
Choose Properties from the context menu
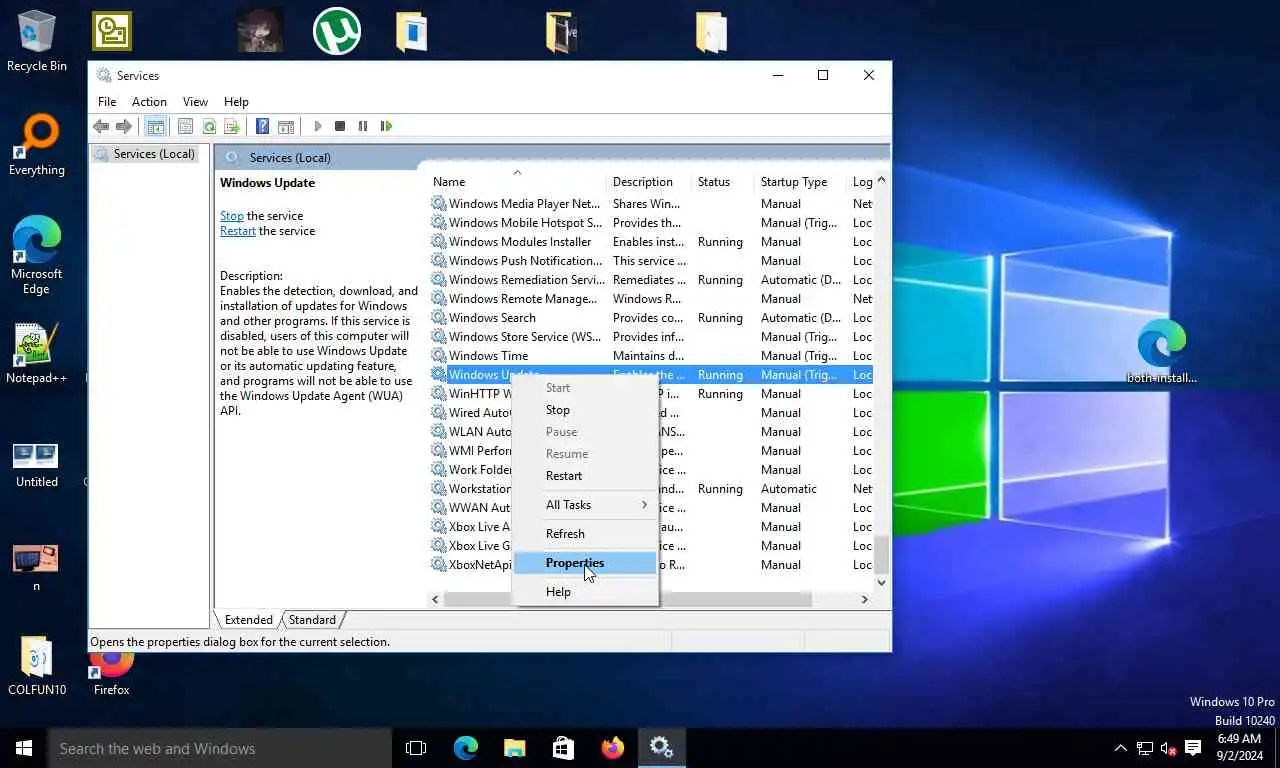click(x=585, y=563)
